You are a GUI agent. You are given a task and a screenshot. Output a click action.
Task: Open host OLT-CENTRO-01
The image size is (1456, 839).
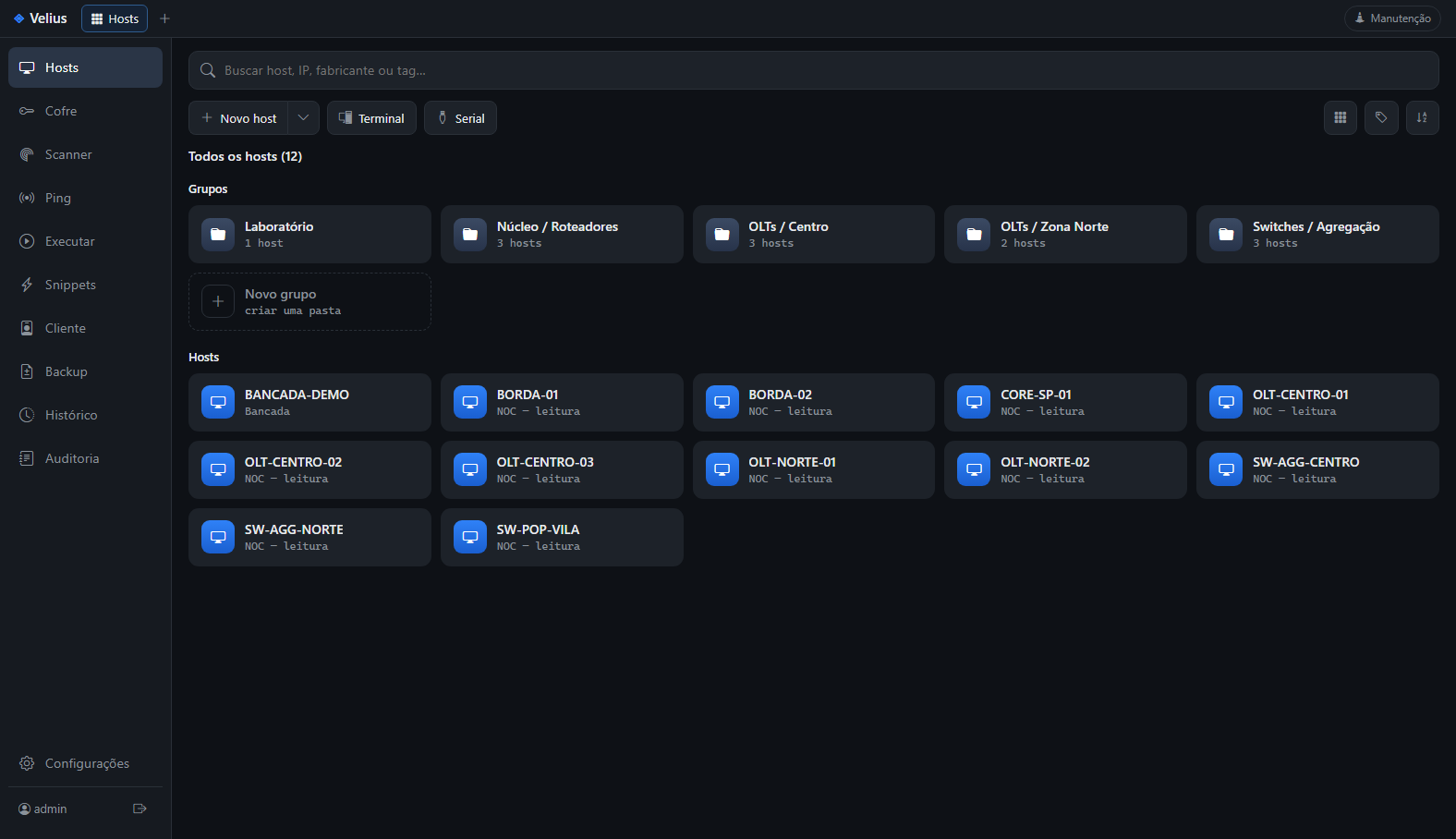1317,402
